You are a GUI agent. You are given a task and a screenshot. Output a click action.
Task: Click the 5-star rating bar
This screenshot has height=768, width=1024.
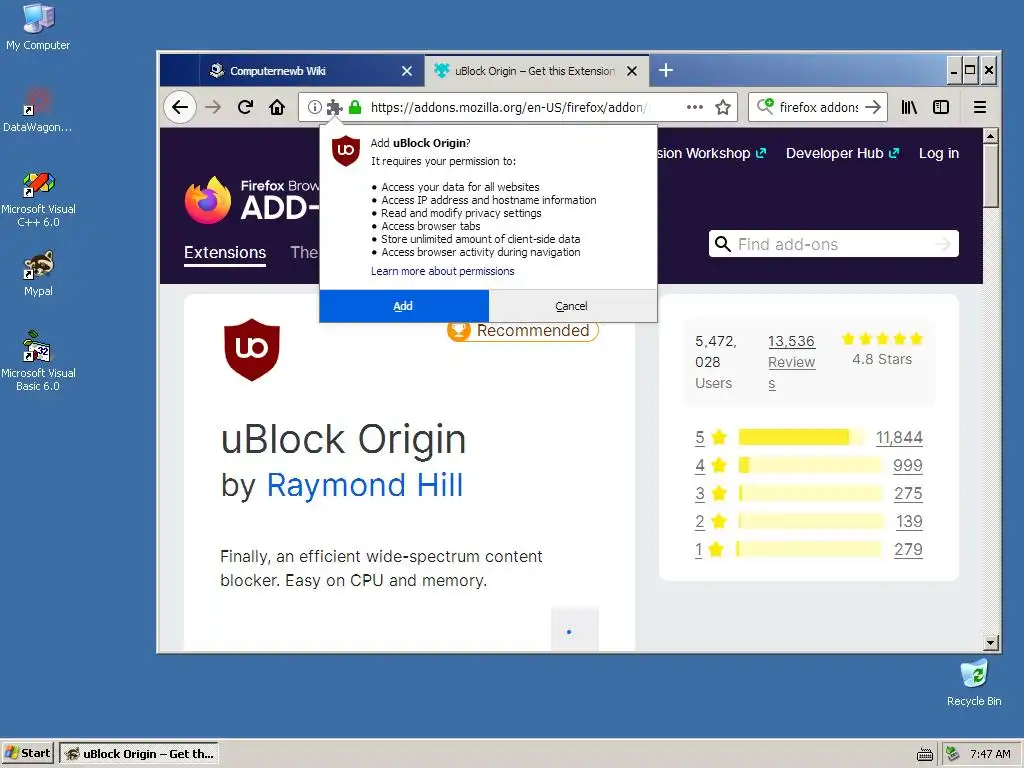coord(800,437)
